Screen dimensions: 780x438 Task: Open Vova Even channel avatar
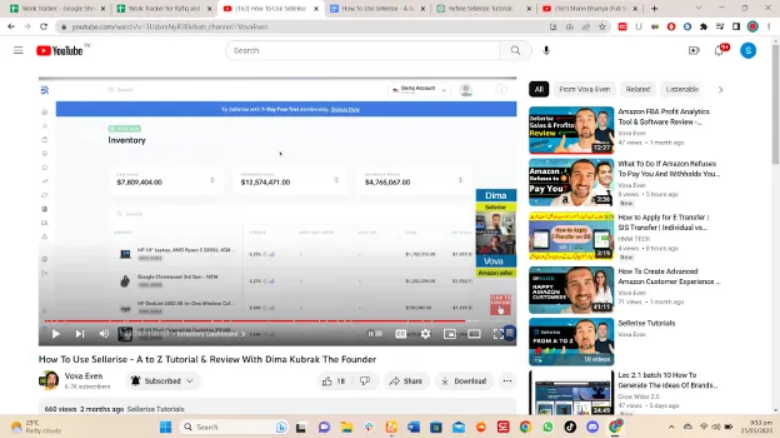pos(49,381)
